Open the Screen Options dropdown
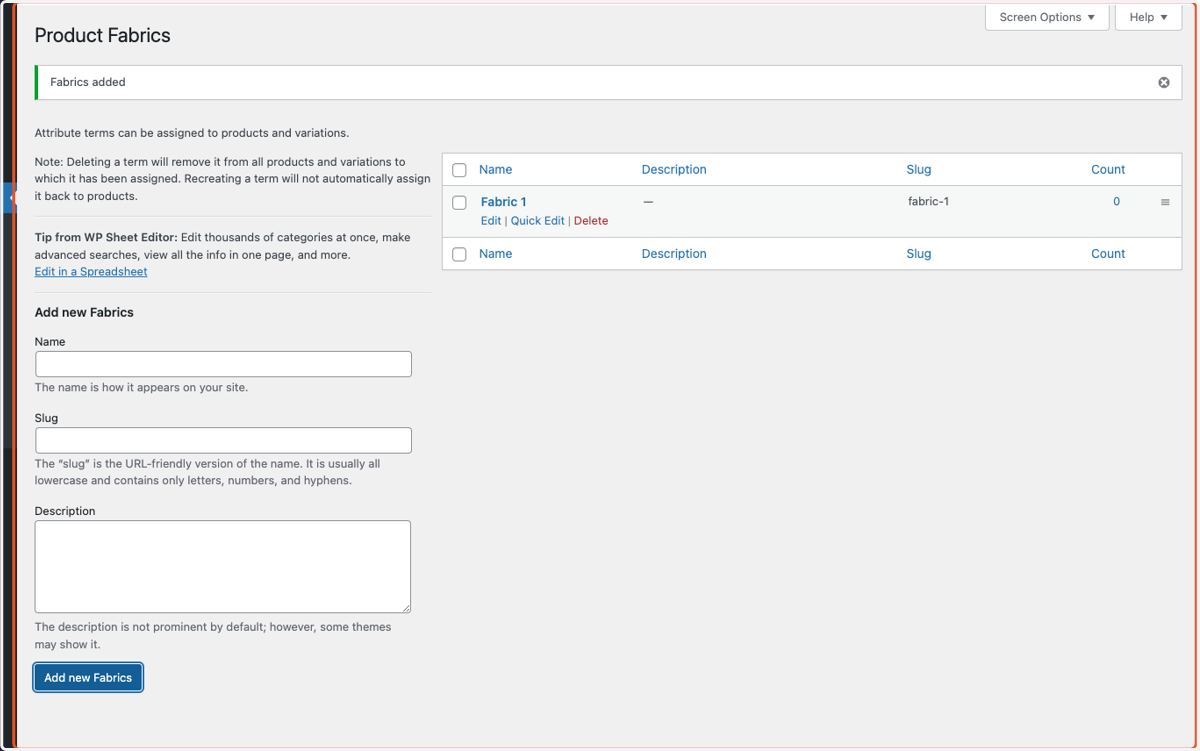This screenshot has width=1200, height=751. coord(1047,17)
